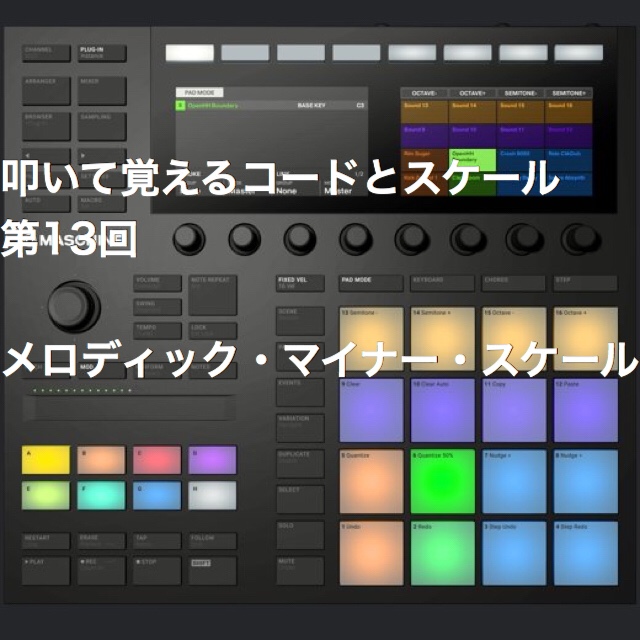
Task: Hit pad 2 labeled Redo
Action: click(x=442, y=553)
